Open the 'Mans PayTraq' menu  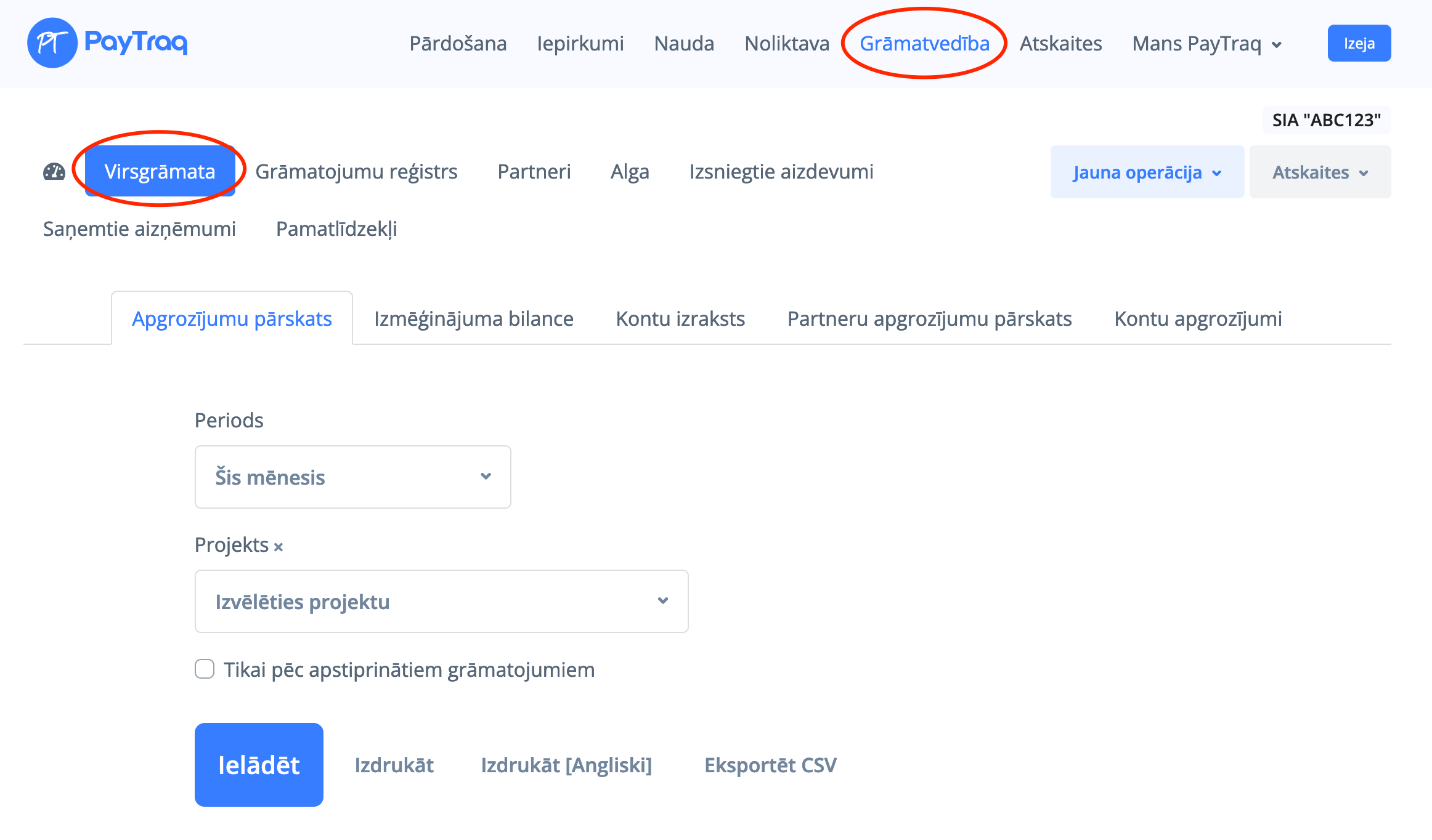(1206, 44)
